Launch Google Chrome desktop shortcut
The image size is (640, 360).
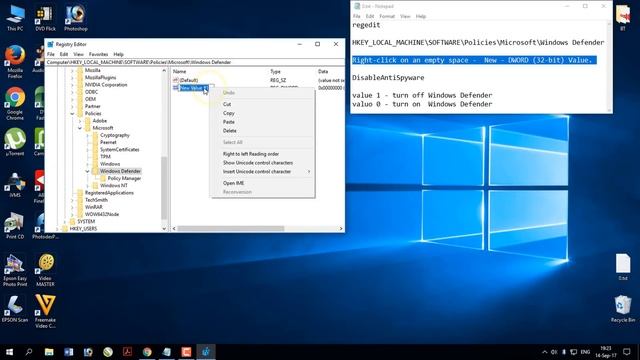tap(15, 104)
